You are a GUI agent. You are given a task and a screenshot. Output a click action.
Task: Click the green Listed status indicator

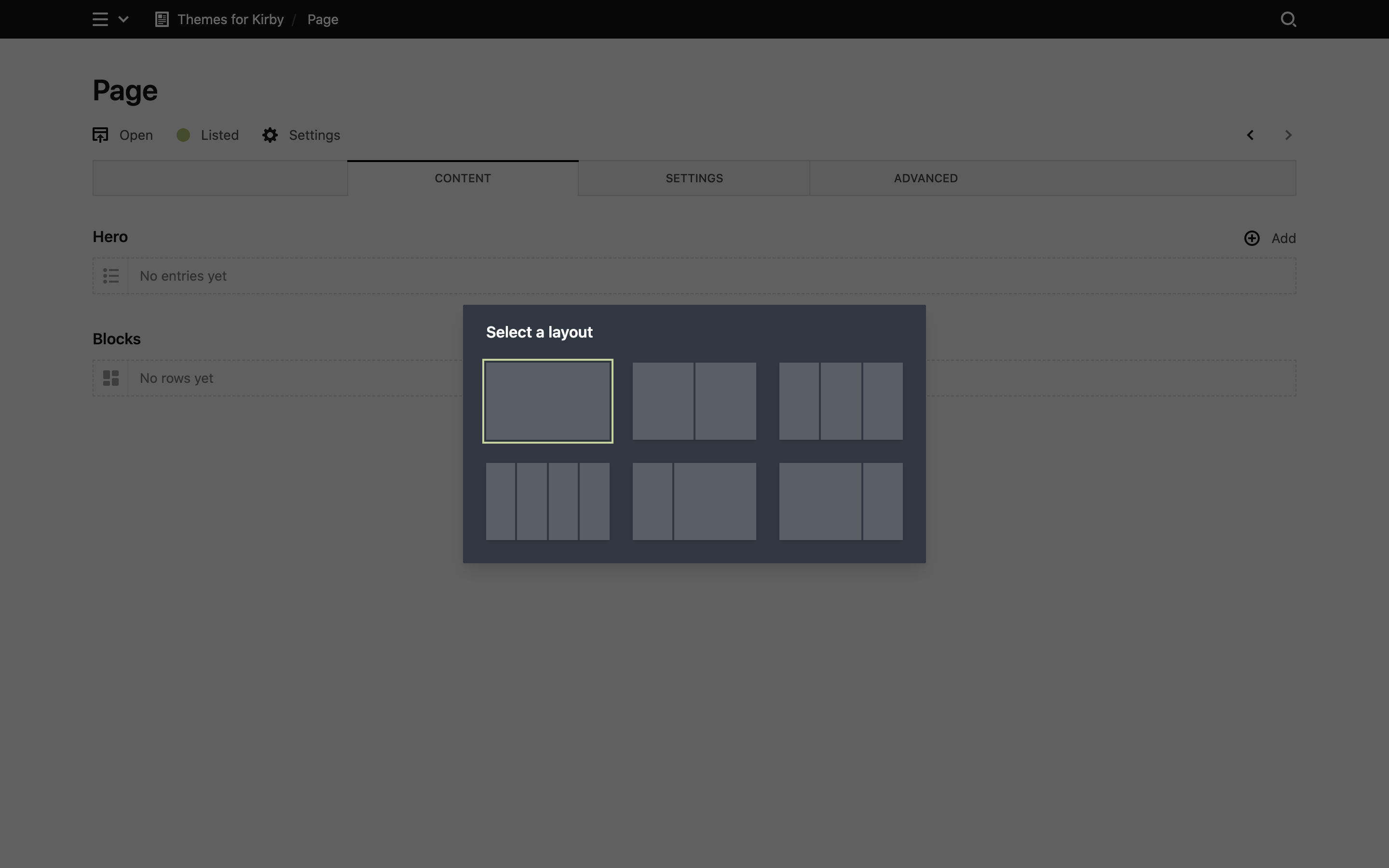[184, 135]
